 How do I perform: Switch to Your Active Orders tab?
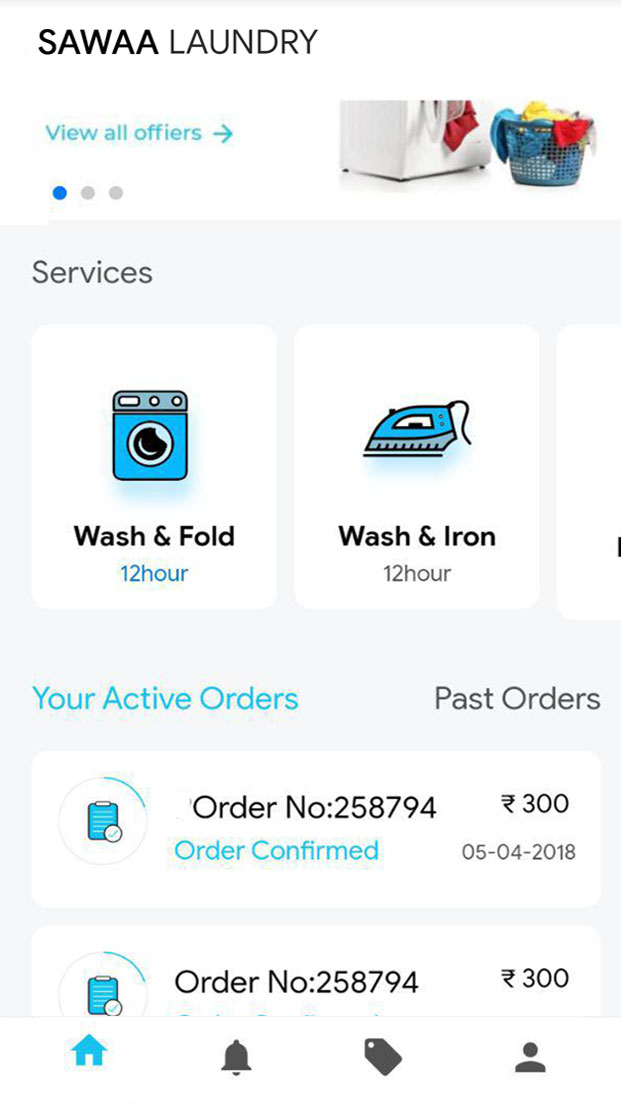165,698
